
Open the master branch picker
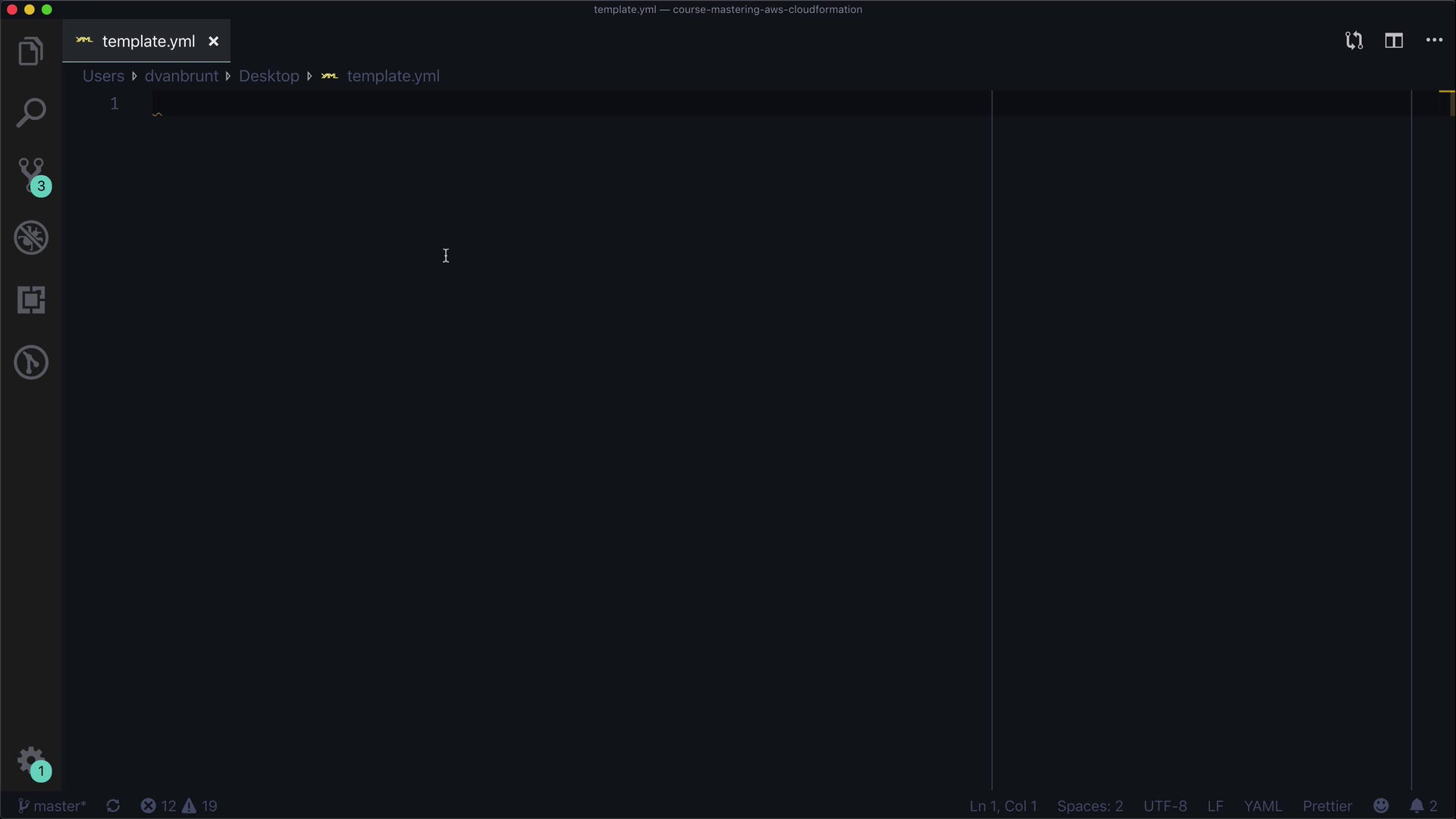click(52, 806)
